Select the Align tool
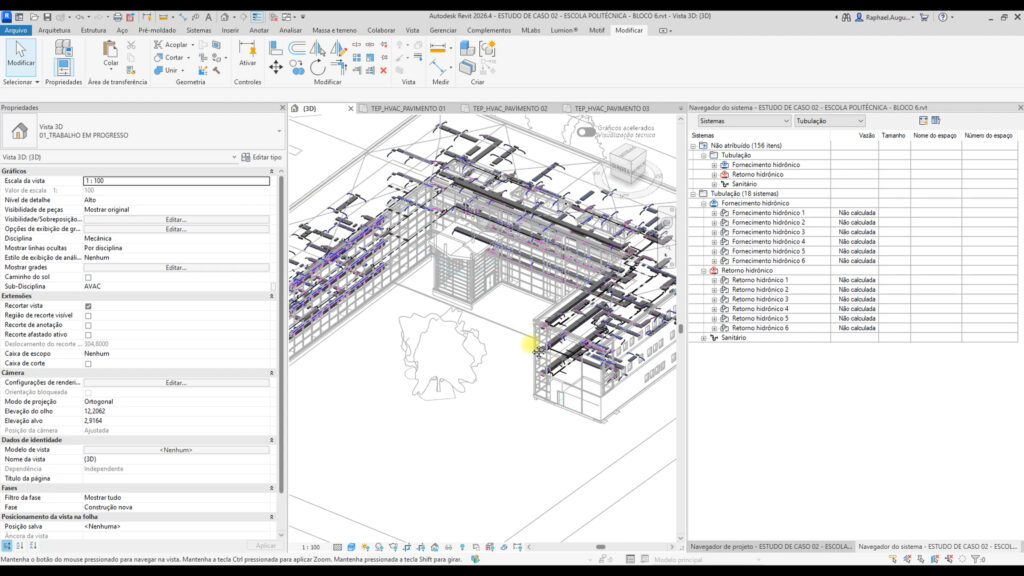This screenshot has width=1024, height=576. click(x=276, y=48)
